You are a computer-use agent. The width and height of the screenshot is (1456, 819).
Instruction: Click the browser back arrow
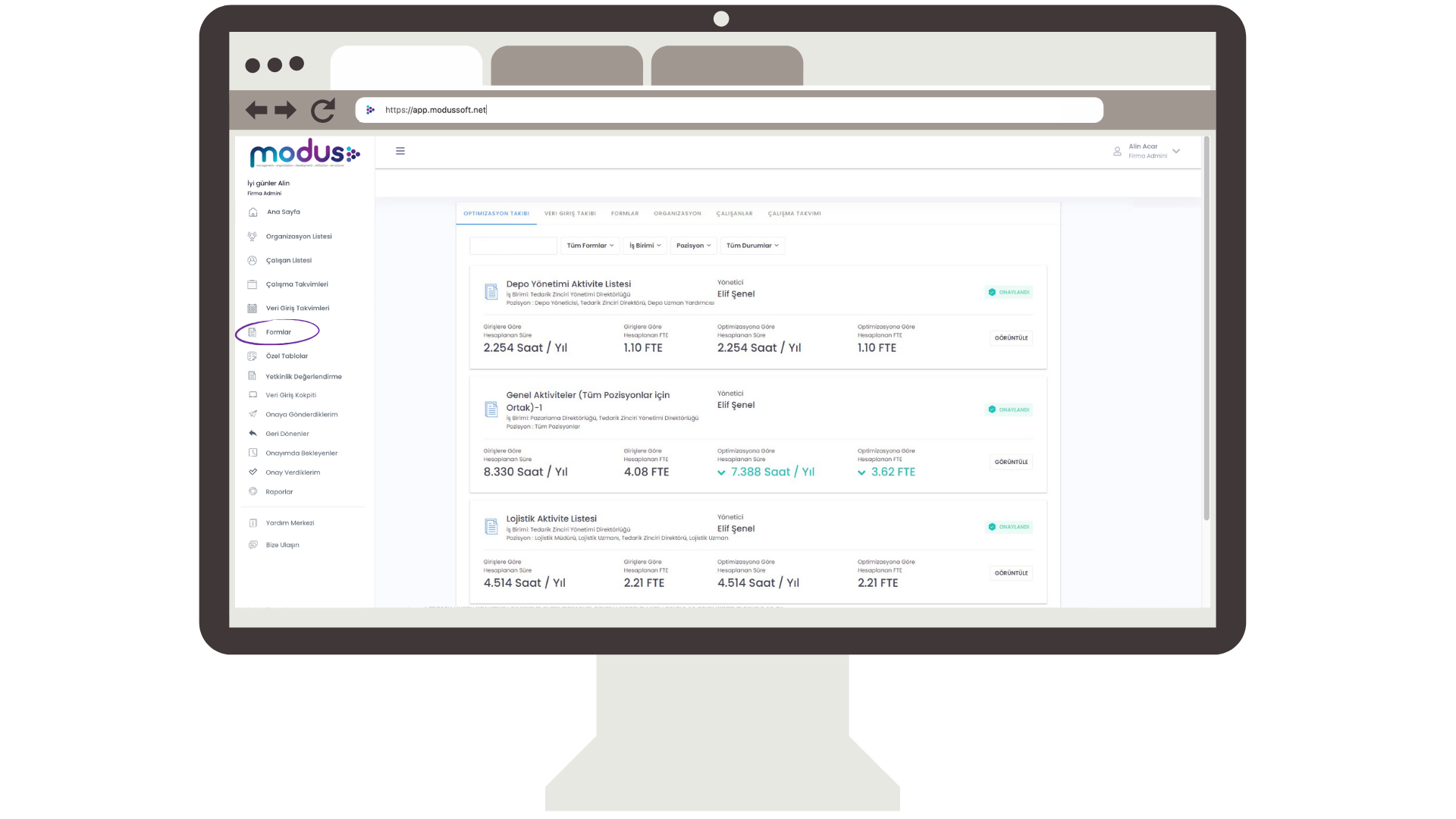pos(256,111)
